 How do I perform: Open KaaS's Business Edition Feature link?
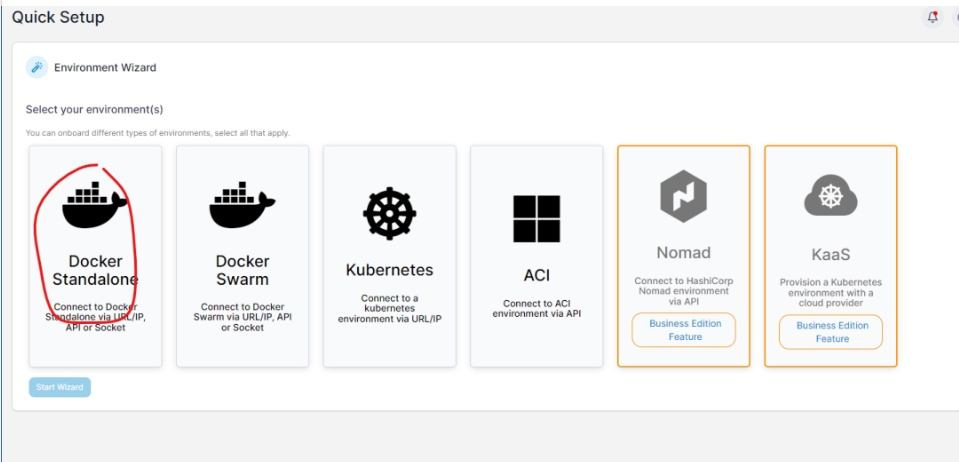point(831,332)
